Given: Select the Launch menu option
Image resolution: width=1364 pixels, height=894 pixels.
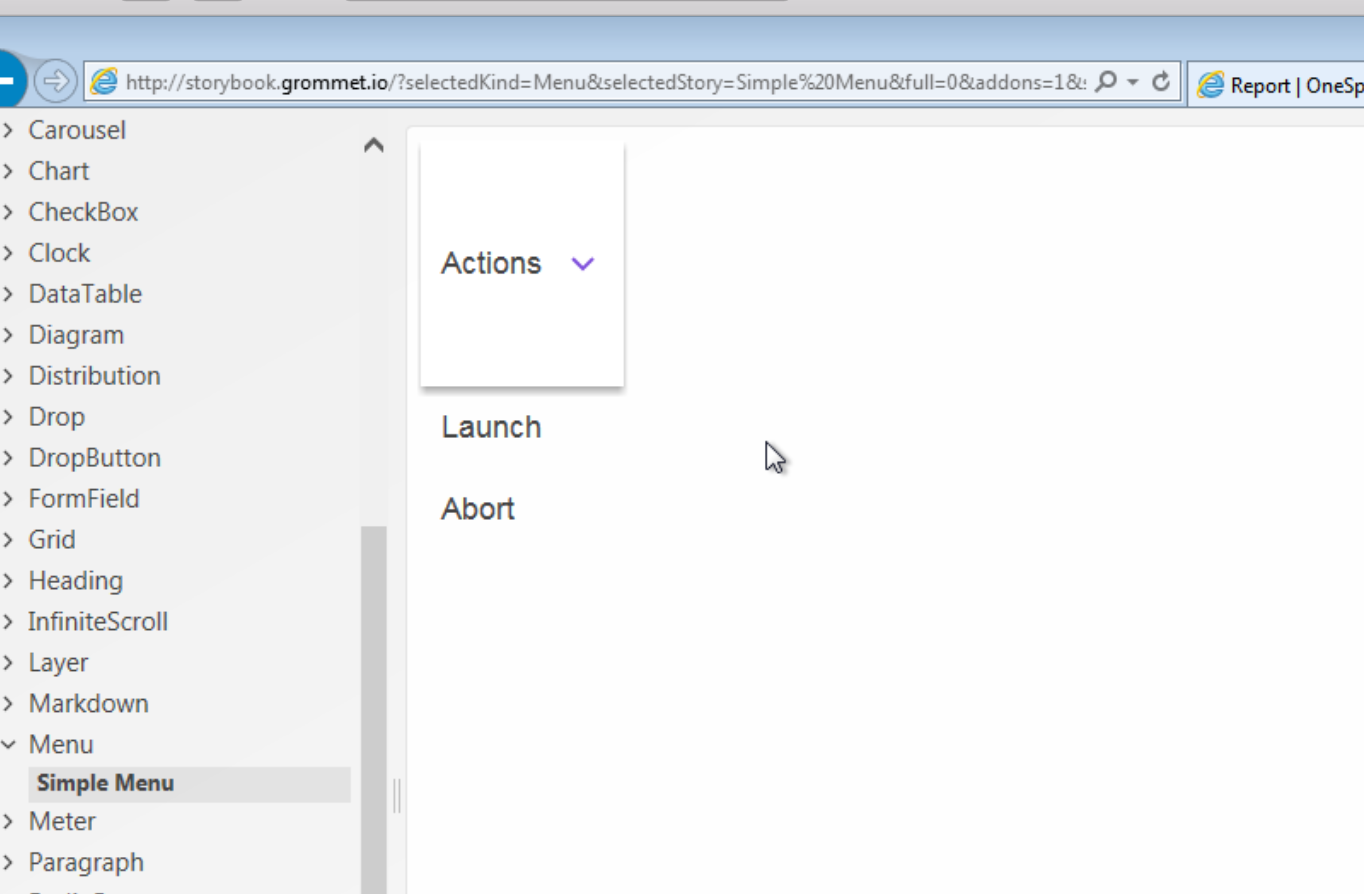Looking at the screenshot, I should (x=491, y=427).
